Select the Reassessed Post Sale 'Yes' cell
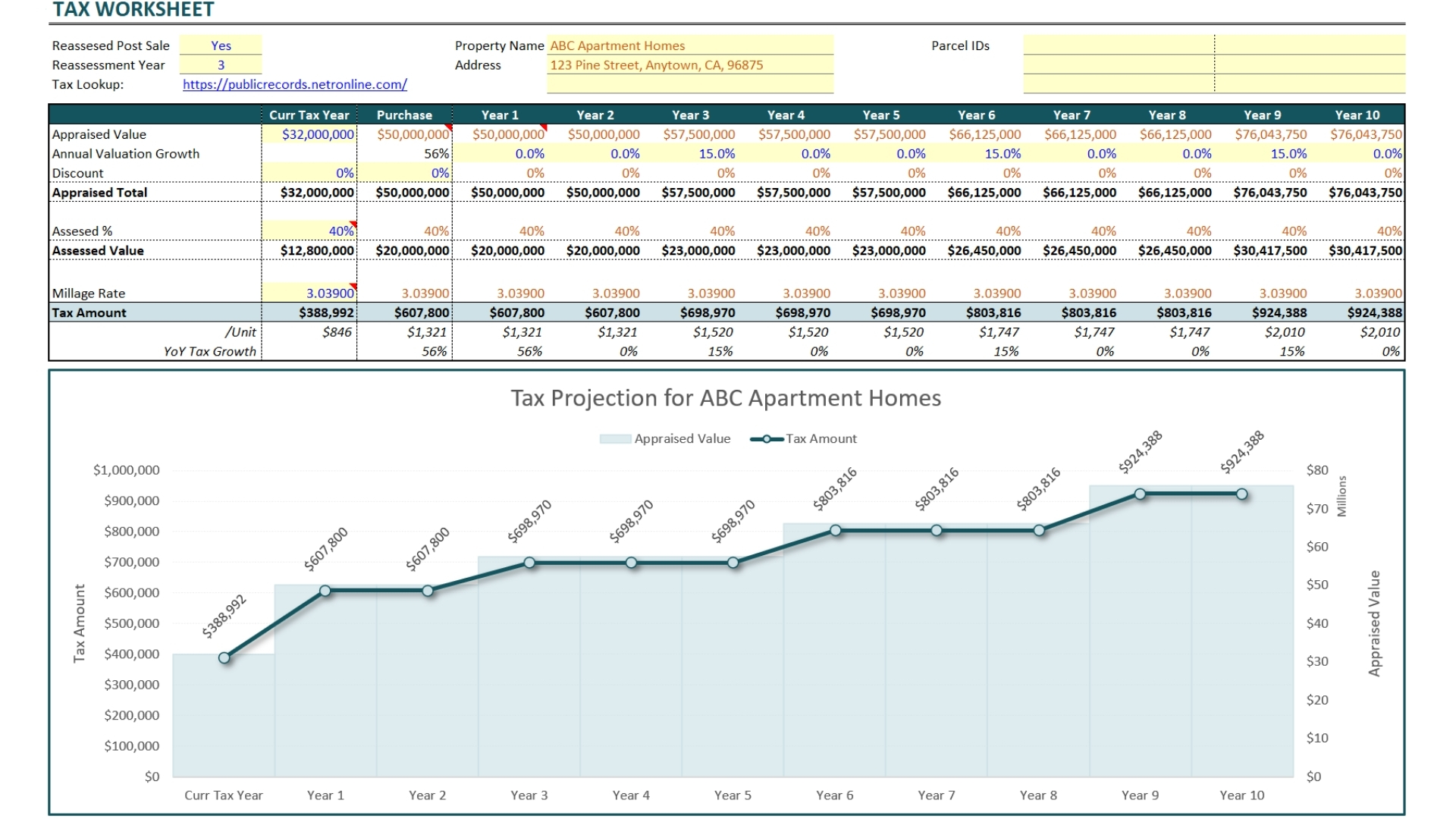This screenshot has width=1456, height=819. [x=221, y=45]
